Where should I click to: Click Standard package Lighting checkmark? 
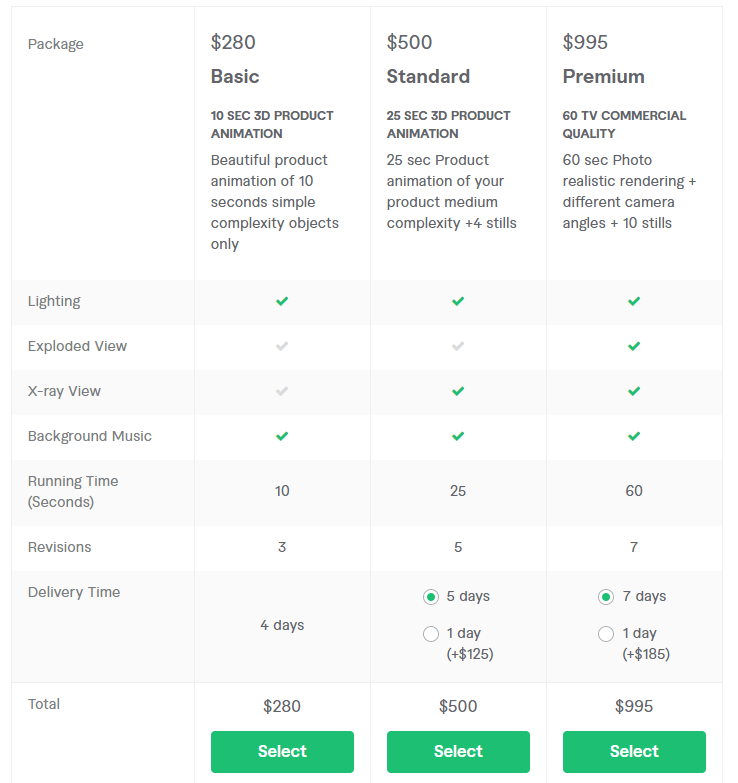click(x=458, y=301)
